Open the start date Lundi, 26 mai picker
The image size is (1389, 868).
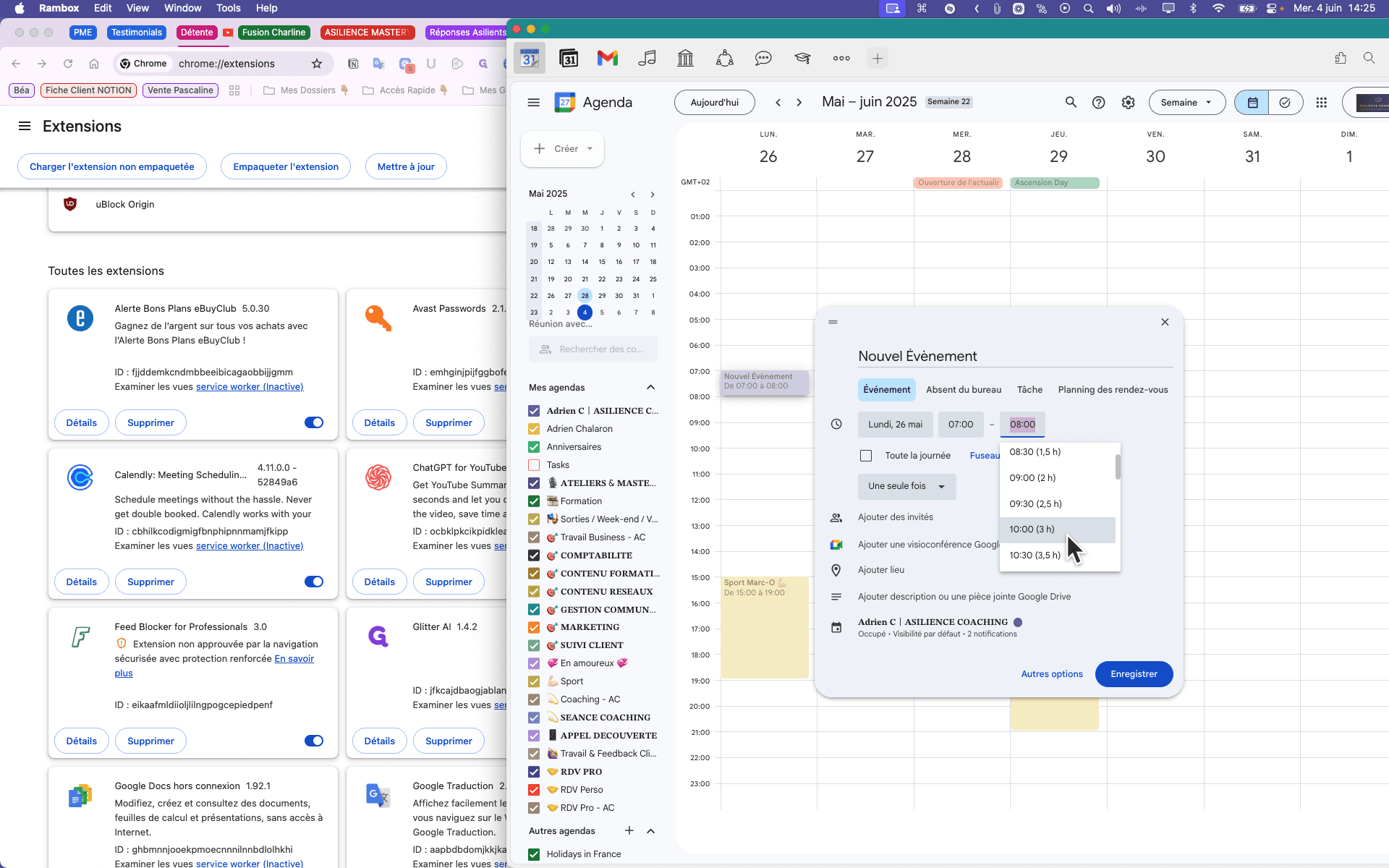click(x=896, y=425)
